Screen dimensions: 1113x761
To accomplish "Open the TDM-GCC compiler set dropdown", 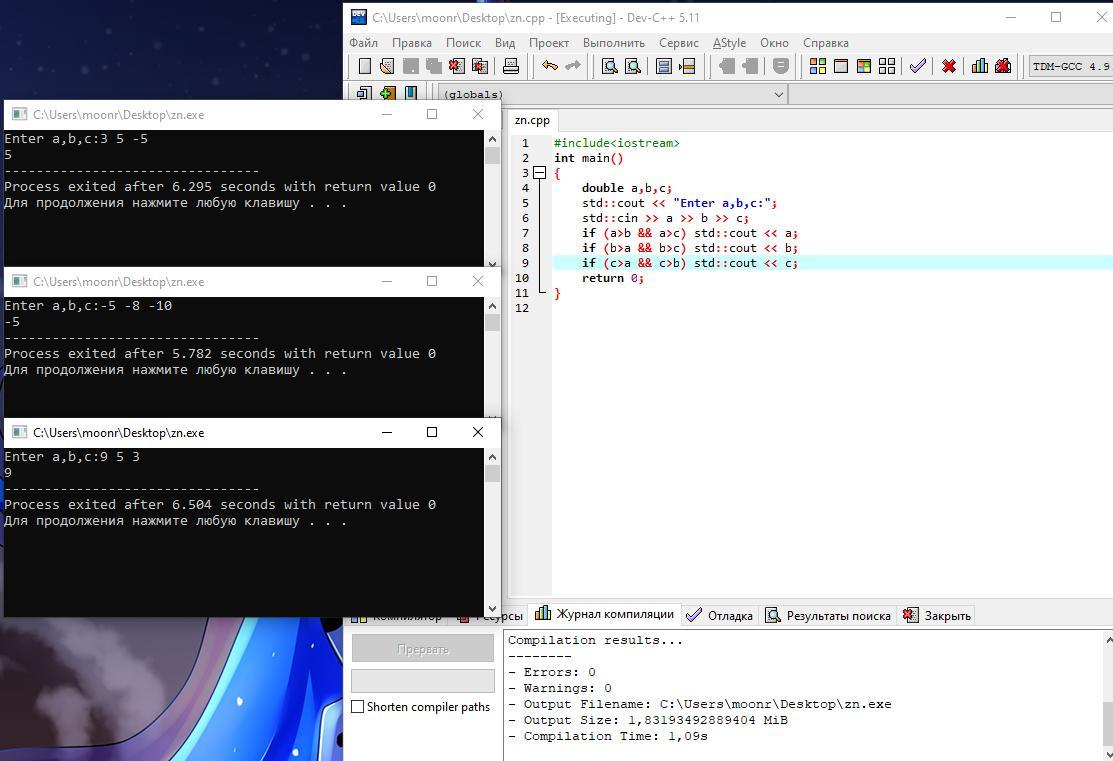I will coord(1070,66).
